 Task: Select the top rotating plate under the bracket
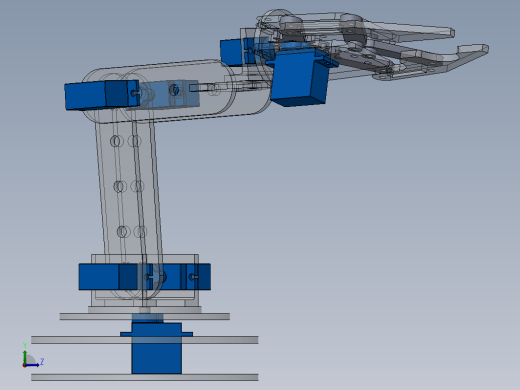pyautogui.click(x=145, y=316)
